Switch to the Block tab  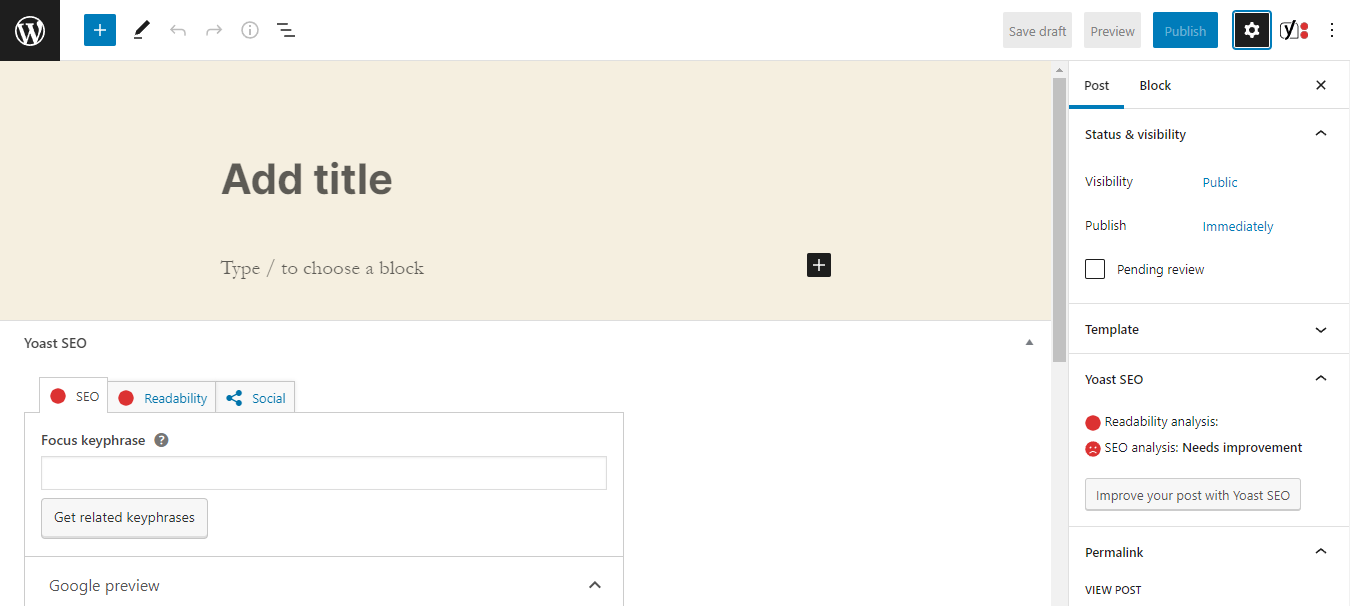coord(1155,85)
